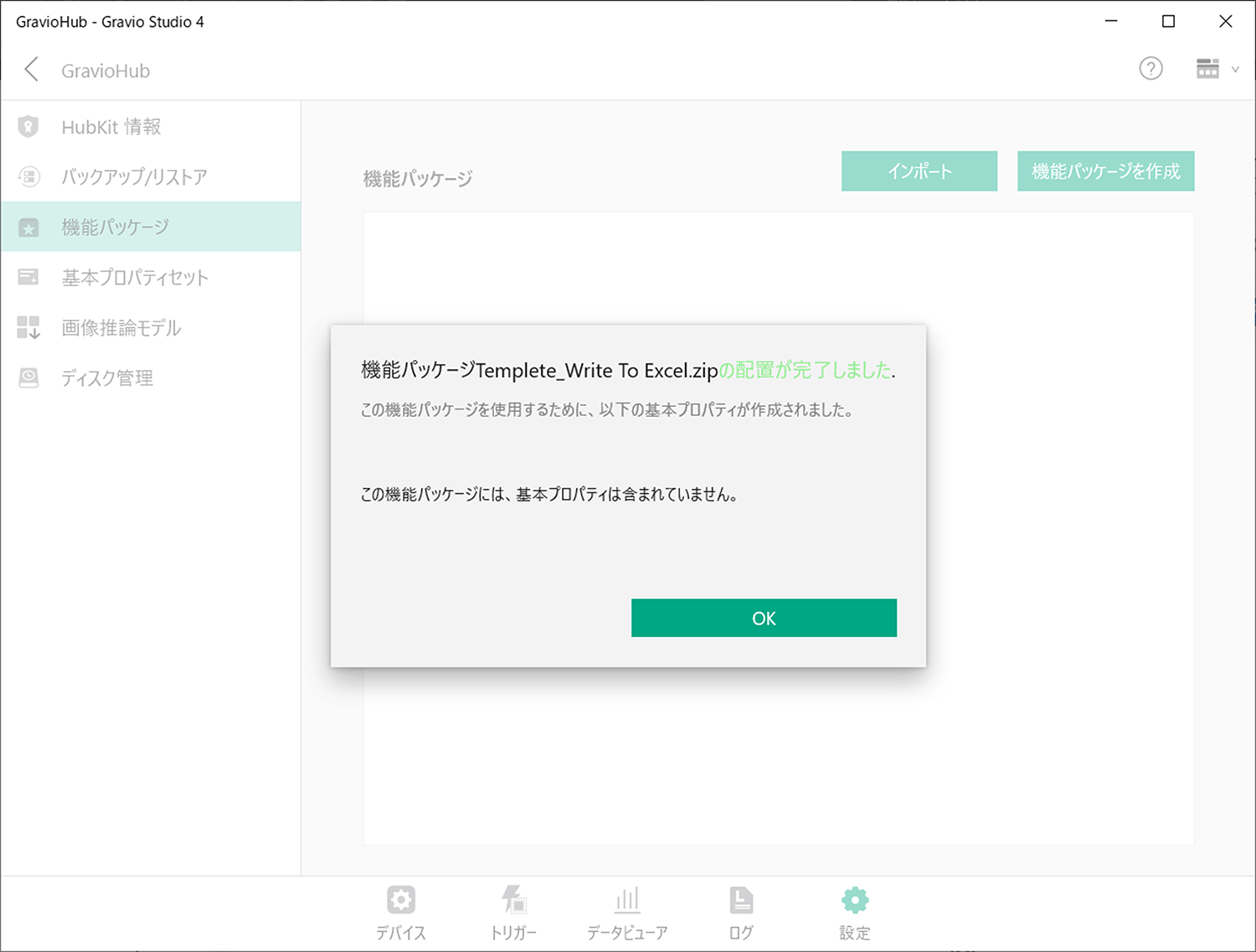
Task: Minimize the Gravio Studio window
Action: pos(1111,21)
